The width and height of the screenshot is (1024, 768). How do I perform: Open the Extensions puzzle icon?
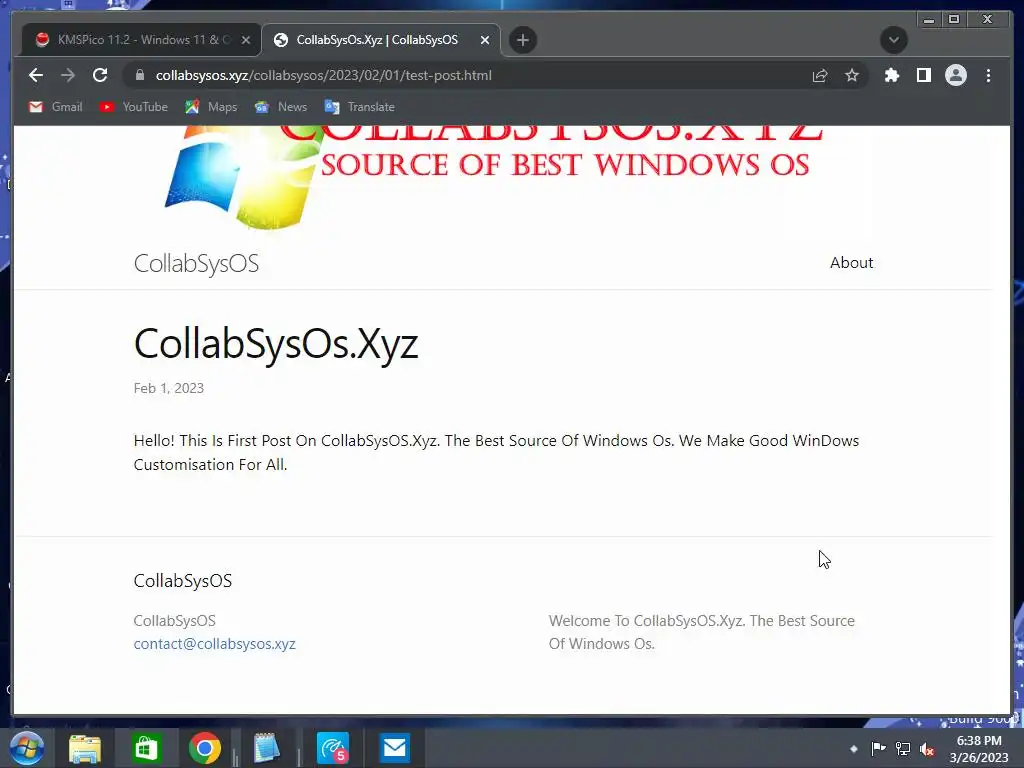coord(891,75)
